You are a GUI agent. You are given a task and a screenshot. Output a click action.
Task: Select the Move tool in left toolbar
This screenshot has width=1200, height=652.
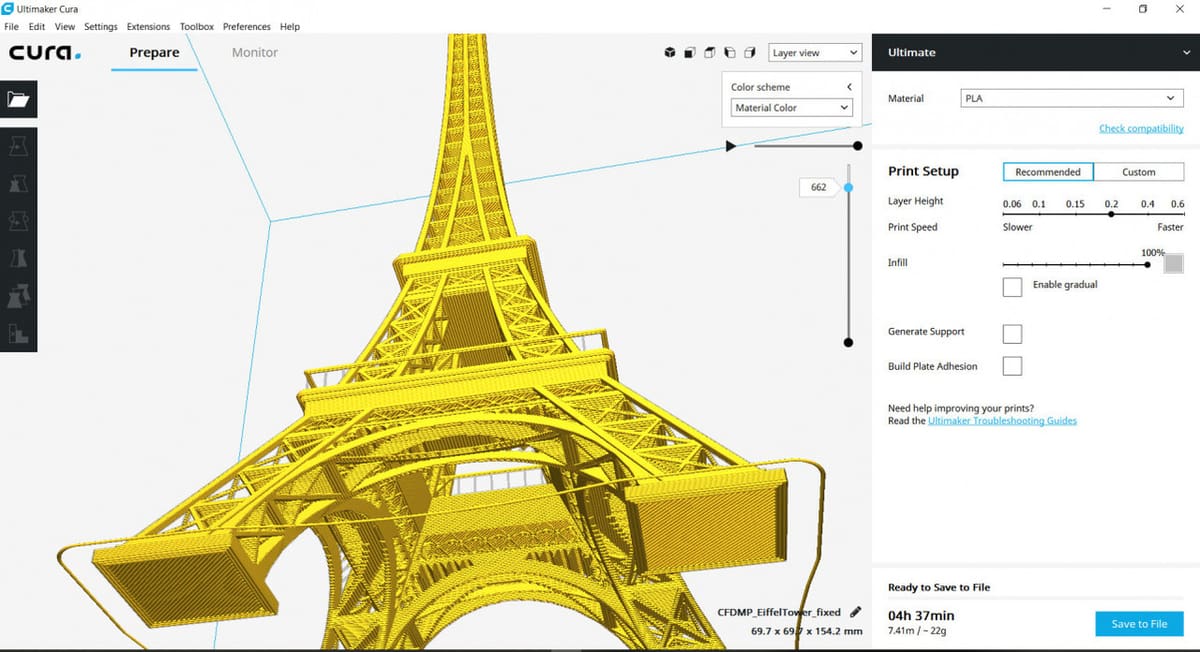(x=19, y=147)
